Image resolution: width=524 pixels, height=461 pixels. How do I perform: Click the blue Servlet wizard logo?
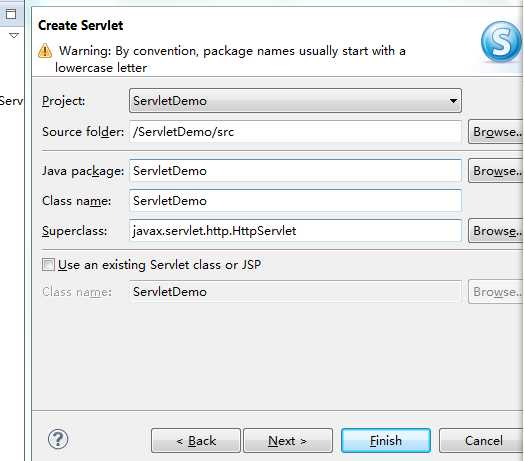tap(501, 42)
